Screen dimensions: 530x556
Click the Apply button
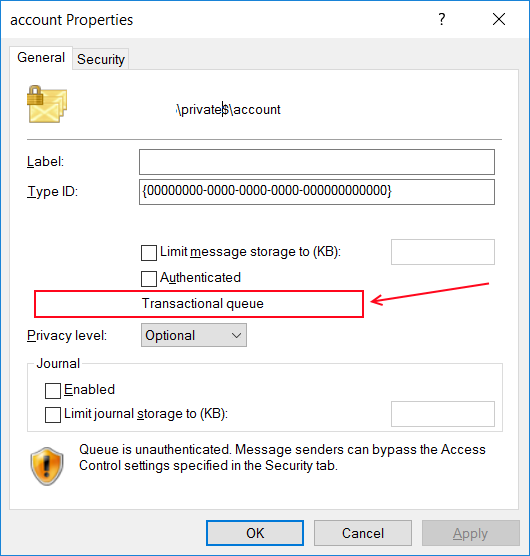(470, 533)
